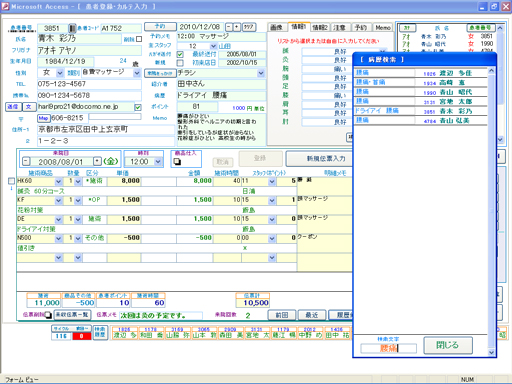Viewport: 512px width, 384px height.
Task: Click the minus button beside 2010/12/08 date
Action: coord(229,27)
